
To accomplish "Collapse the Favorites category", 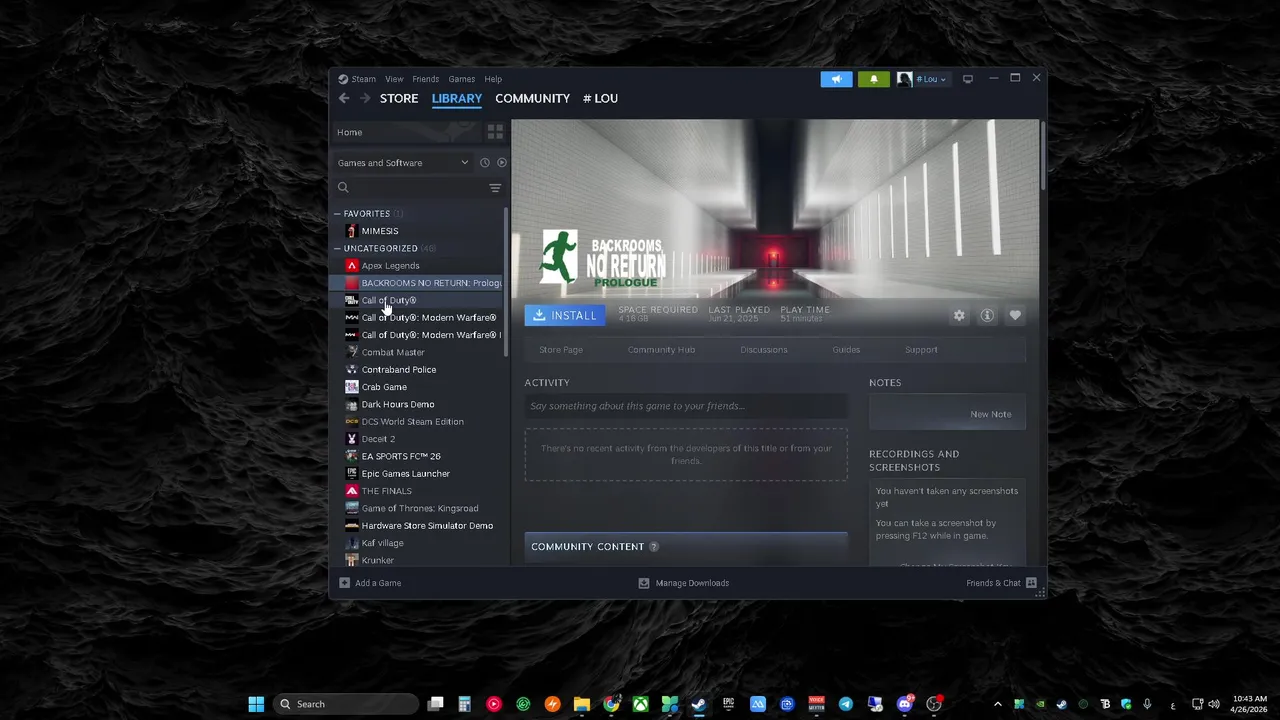I will [338, 214].
